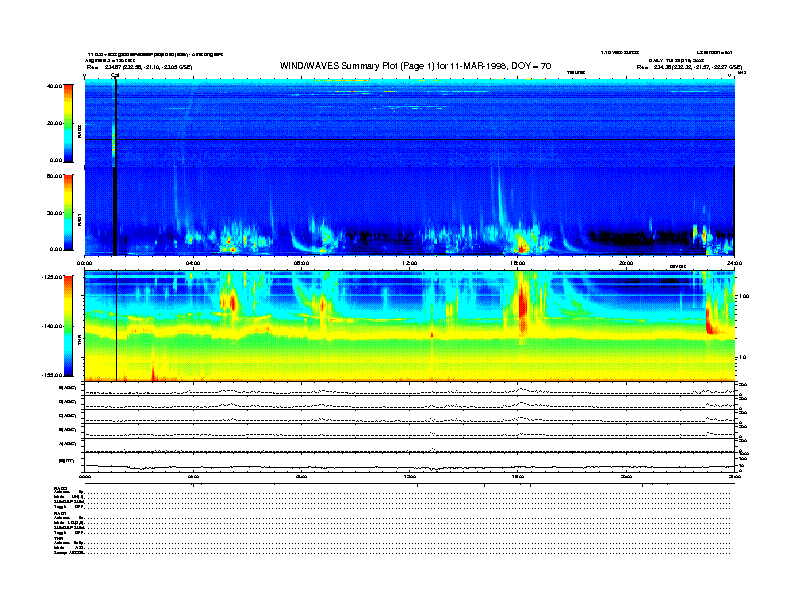
Task: Click the RAD2 color scale bar
Action: (68, 123)
